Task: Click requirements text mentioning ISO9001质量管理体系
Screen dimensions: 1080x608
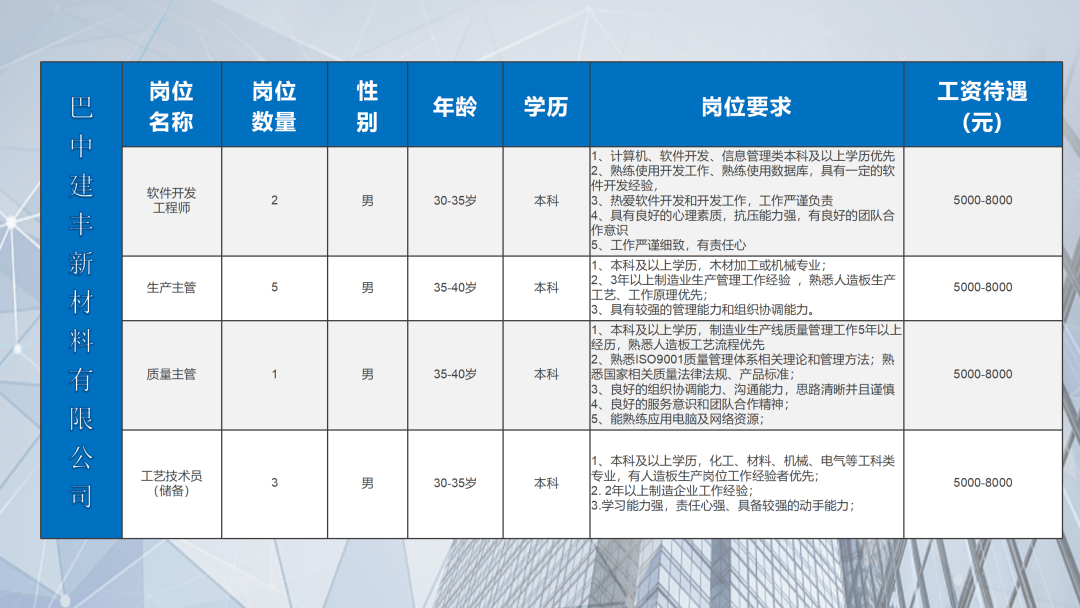Action: coord(746,374)
